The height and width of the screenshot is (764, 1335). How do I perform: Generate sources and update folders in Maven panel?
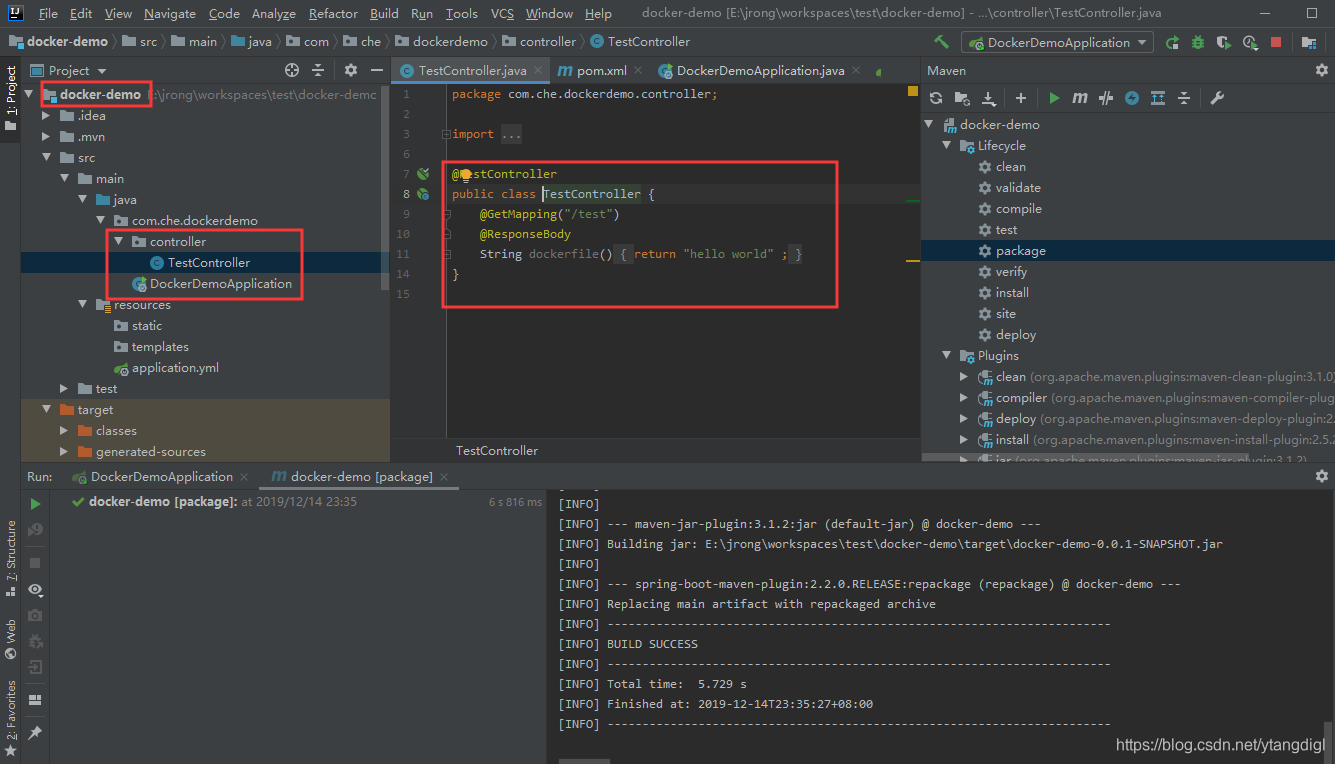[x=962, y=98]
